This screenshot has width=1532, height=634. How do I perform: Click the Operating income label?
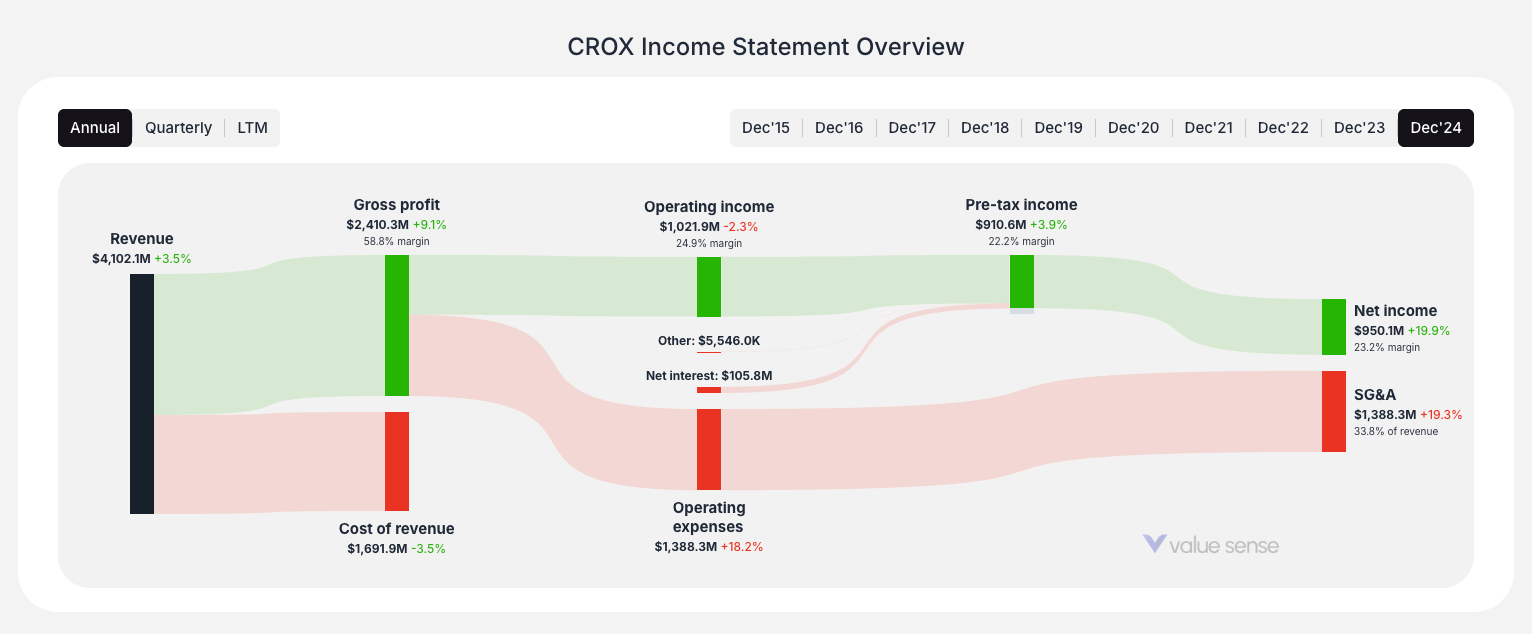point(709,206)
